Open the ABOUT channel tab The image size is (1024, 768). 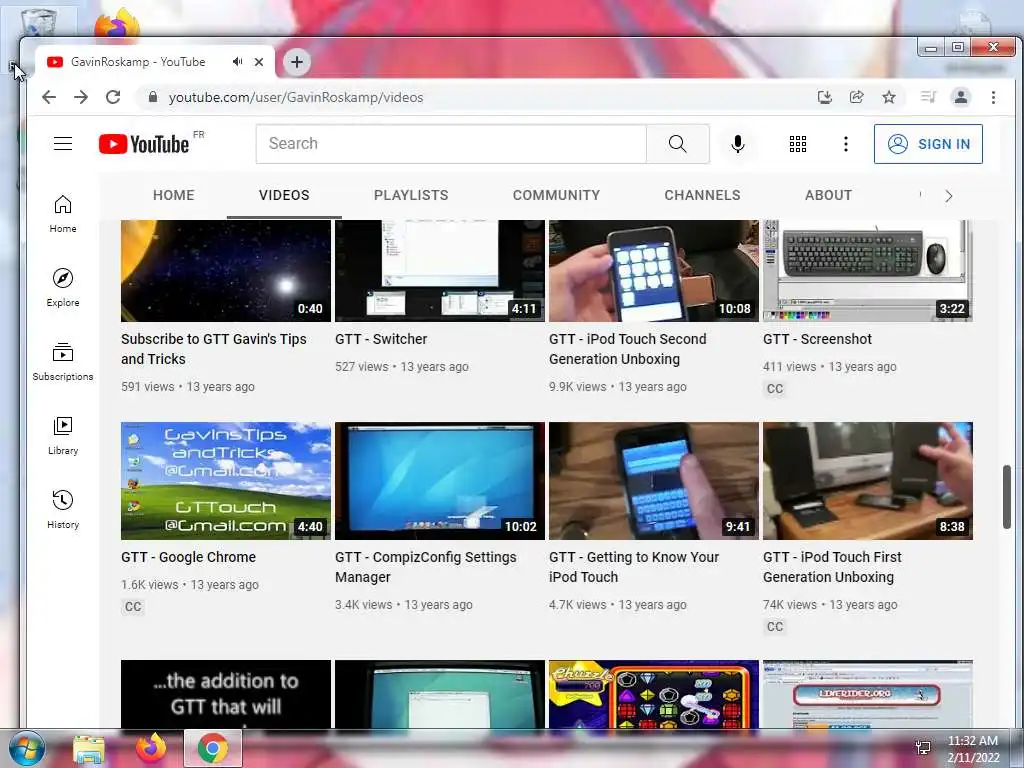click(x=829, y=195)
